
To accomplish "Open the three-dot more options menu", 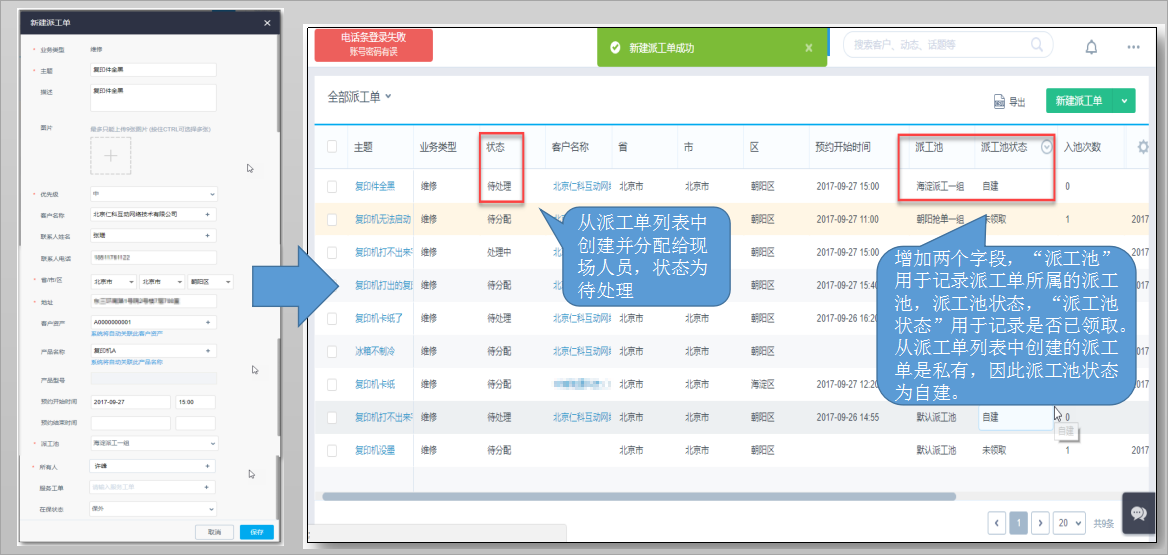I will click(x=1133, y=47).
